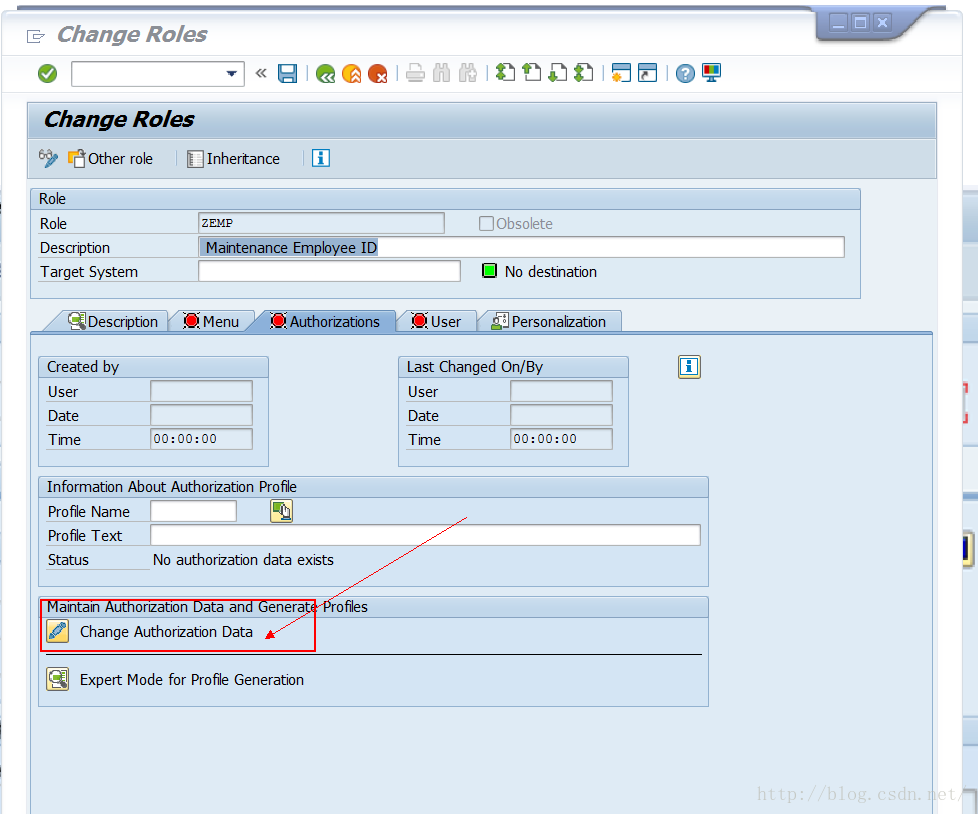
Task: Open Help with the question mark icon
Action: click(x=685, y=74)
